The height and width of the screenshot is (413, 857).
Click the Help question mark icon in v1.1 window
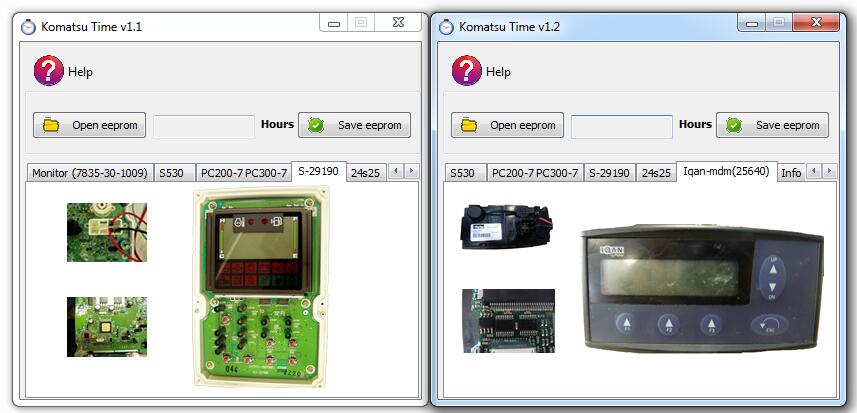tap(49, 71)
